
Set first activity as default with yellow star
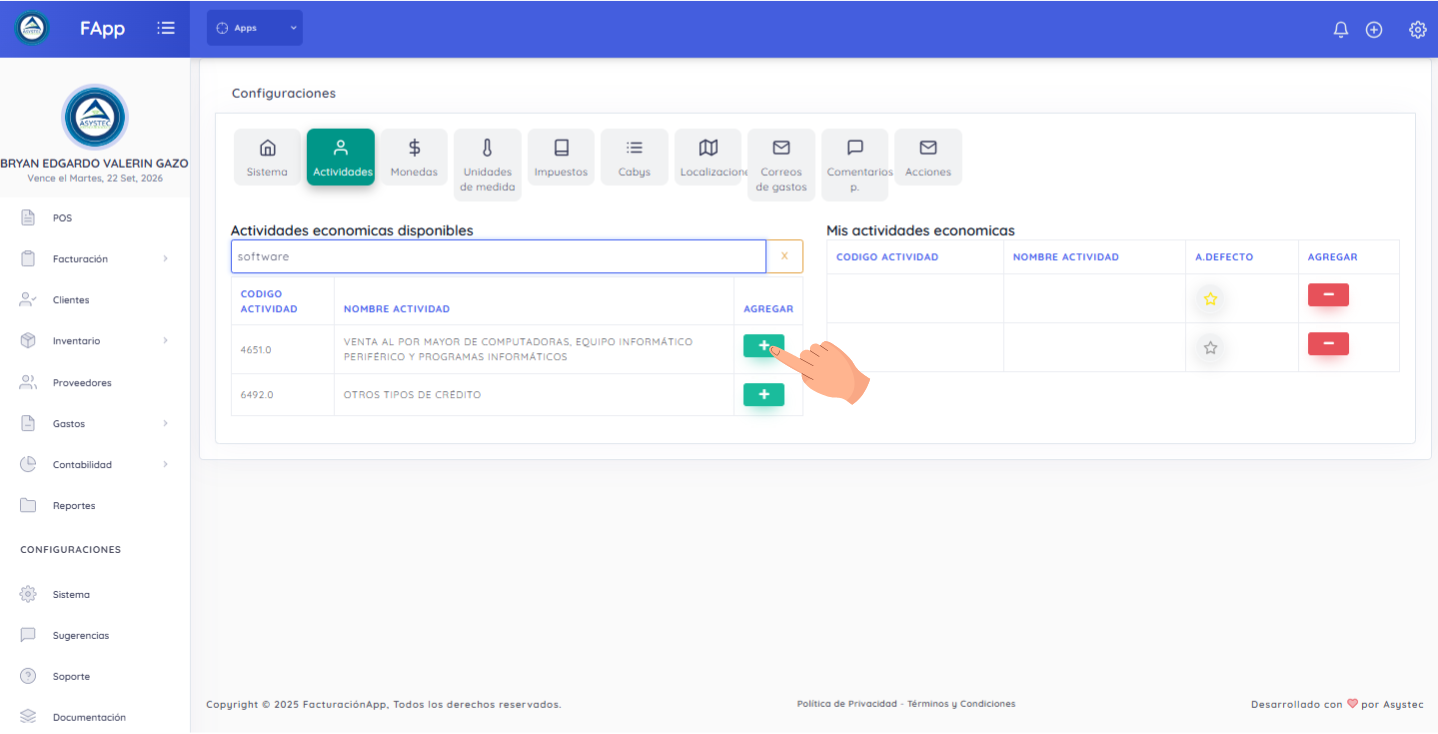click(1210, 298)
